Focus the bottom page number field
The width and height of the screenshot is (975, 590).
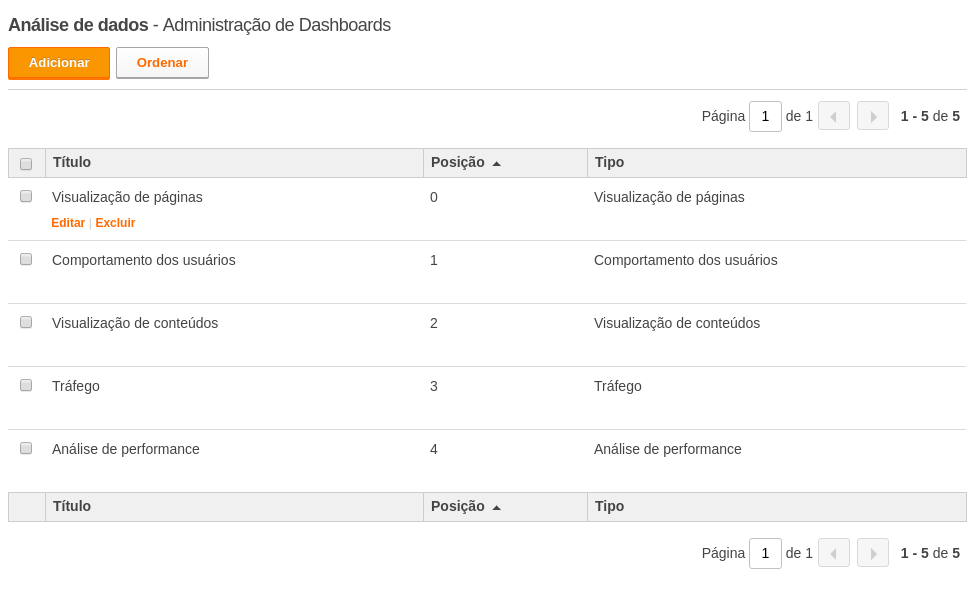765,553
